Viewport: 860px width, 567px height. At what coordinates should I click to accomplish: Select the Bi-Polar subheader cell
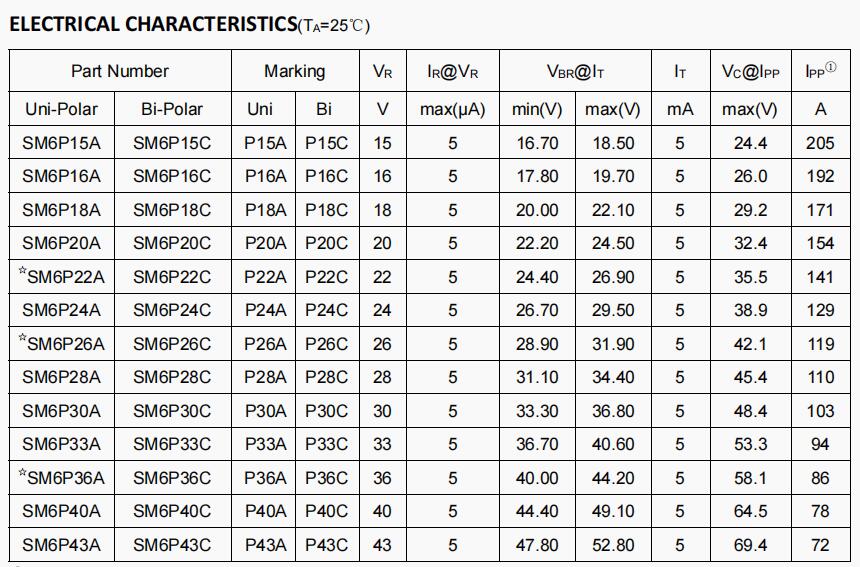pos(172,109)
